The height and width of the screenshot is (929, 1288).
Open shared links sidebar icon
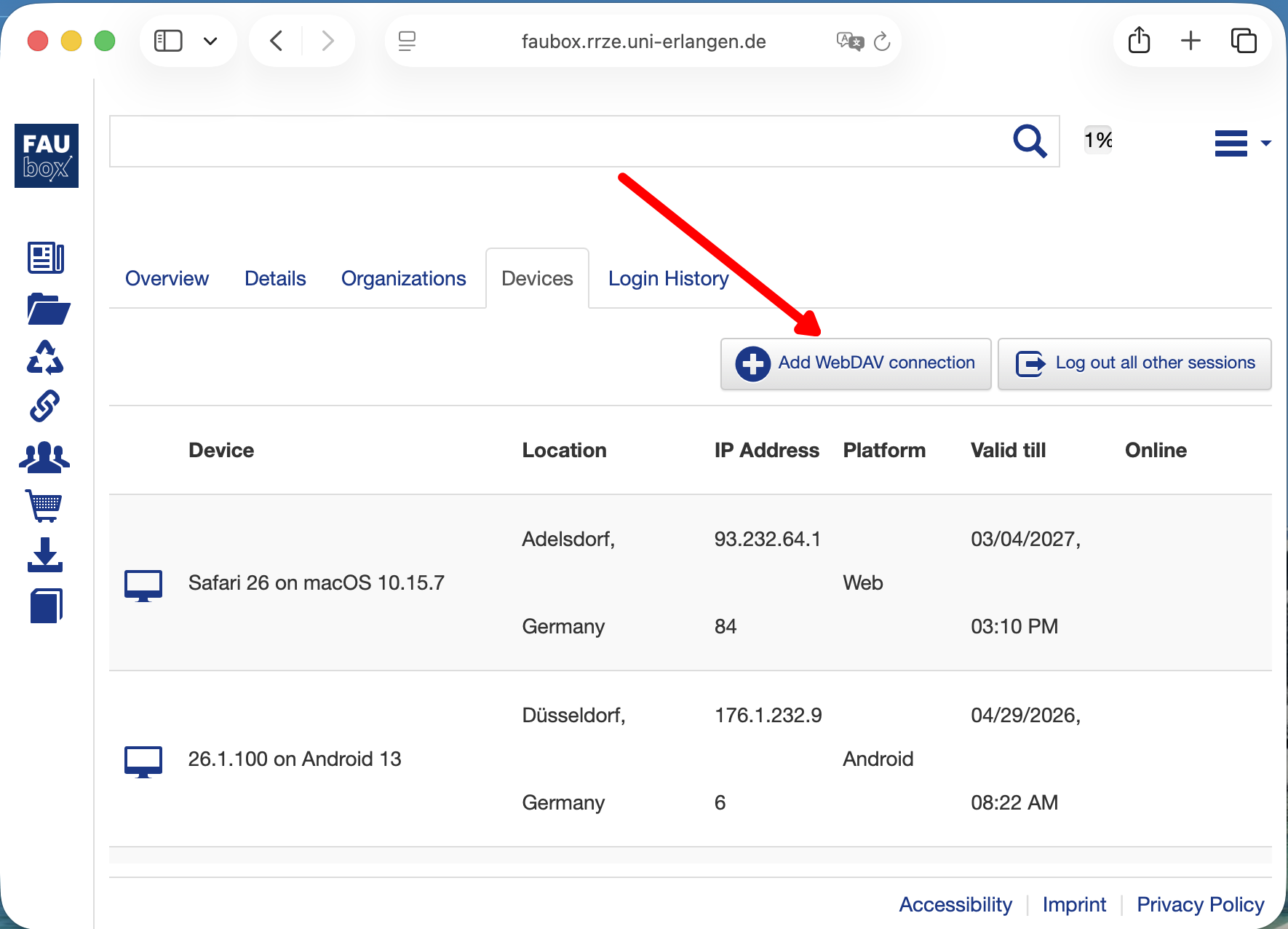click(x=44, y=406)
